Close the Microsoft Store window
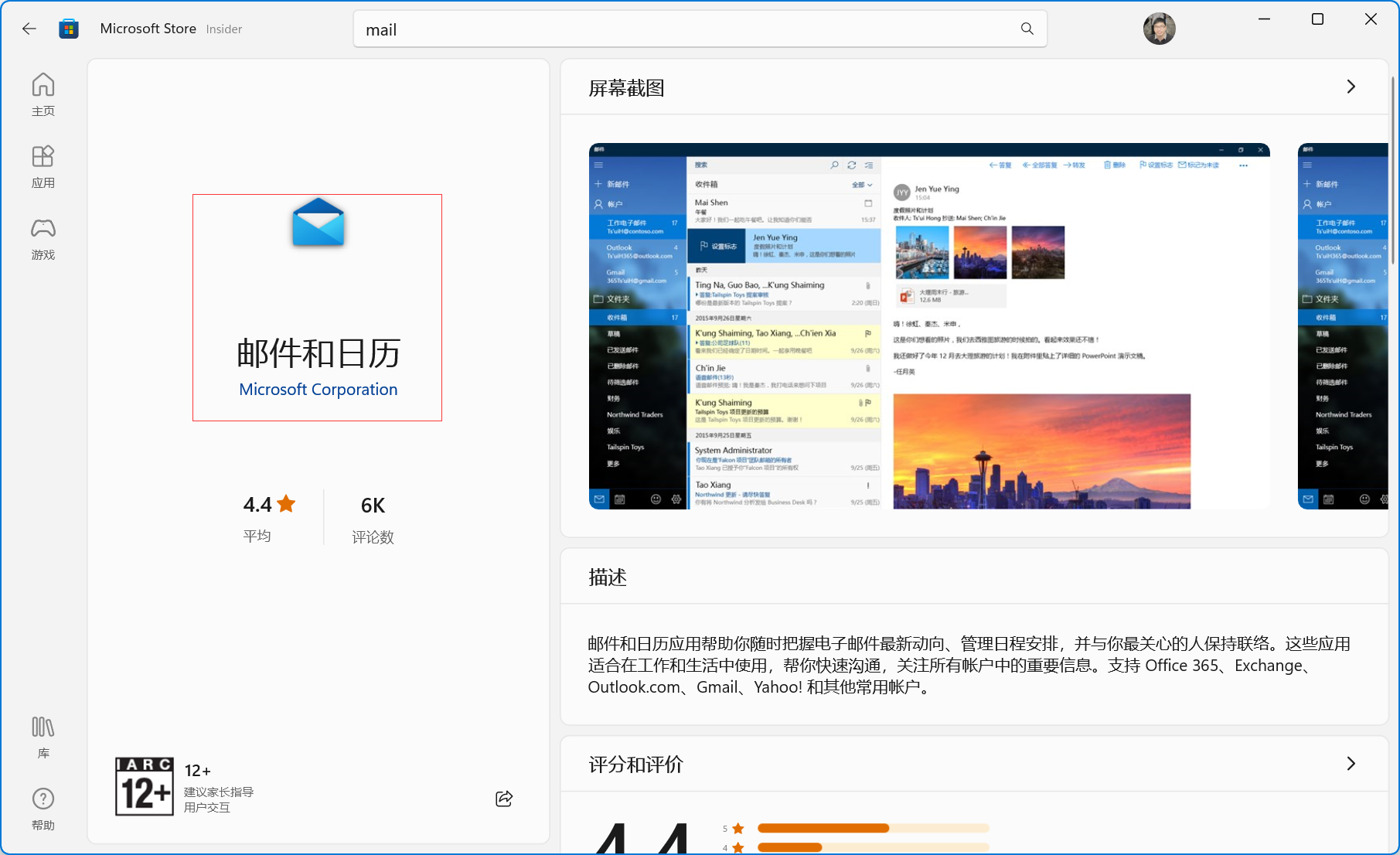The width and height of the screenshot is (1400, 855). click(x=1371, y=19)
